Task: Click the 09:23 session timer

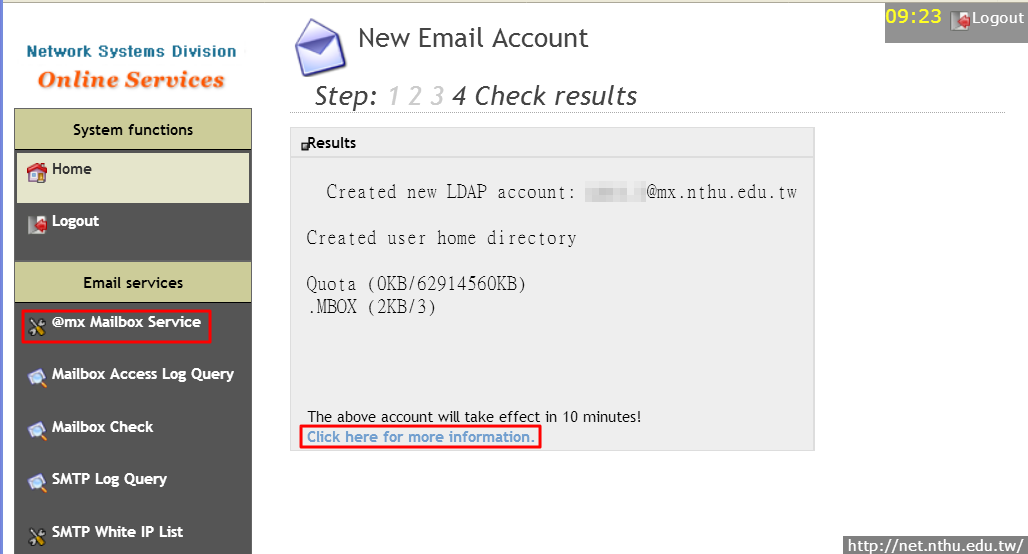Action: point(913,17)
